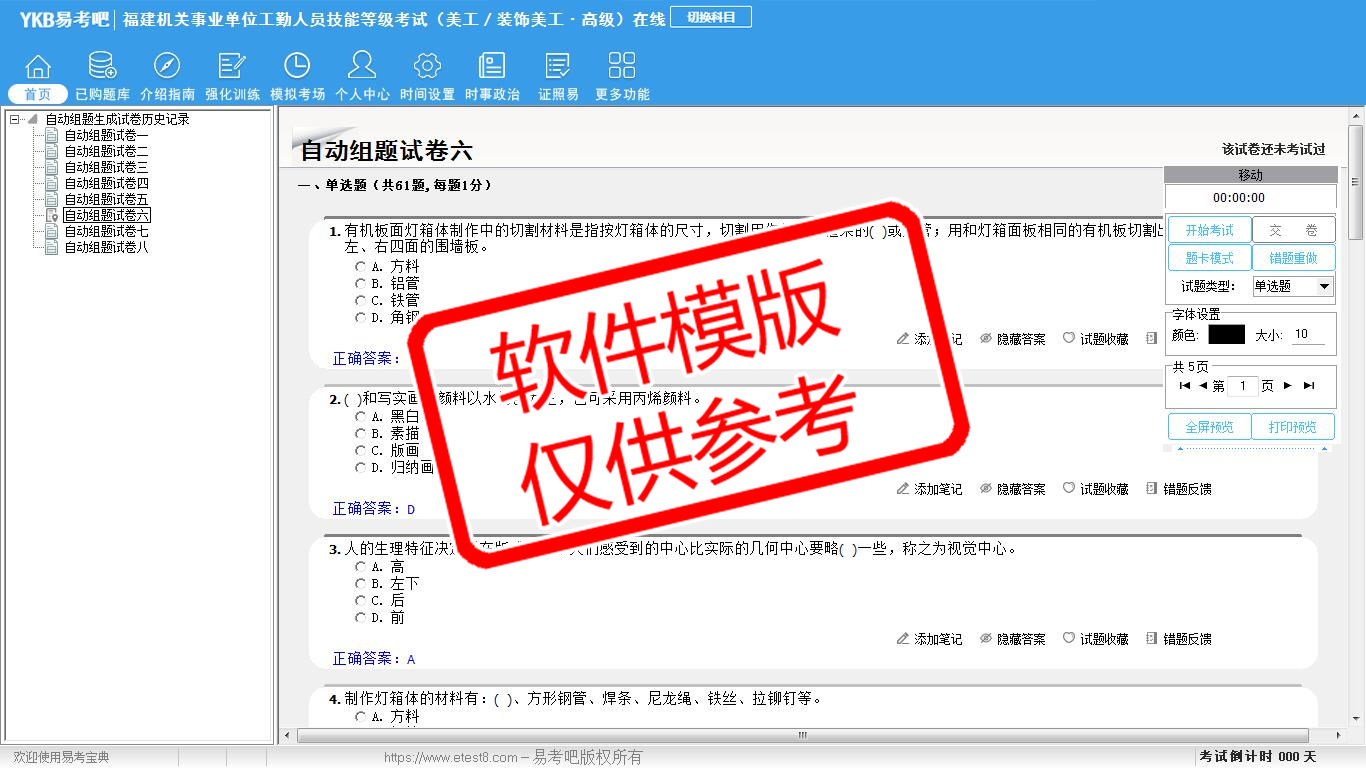Click the 错题重做 button

(x=1293, y=258)
